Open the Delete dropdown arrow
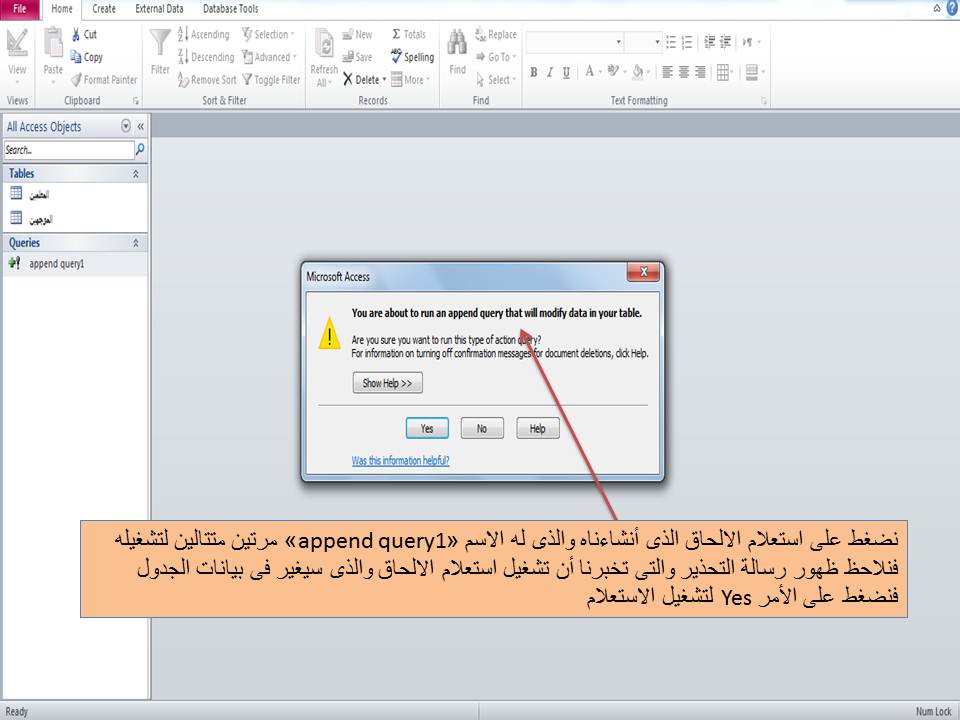This screenshot has width=960, height=720. (384, 80)
